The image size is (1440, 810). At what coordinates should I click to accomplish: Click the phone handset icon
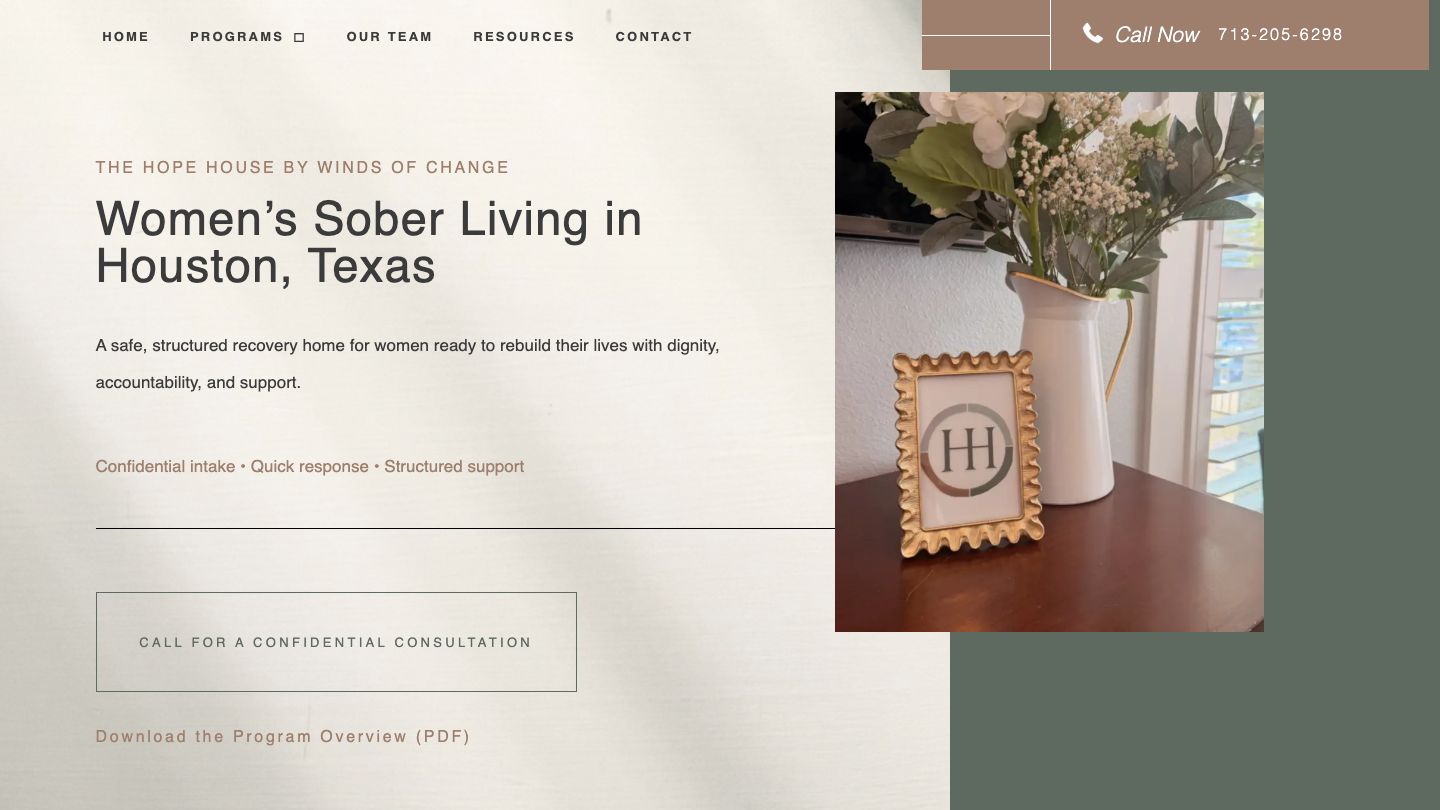pyautogui.click(x=1093, y=34)
